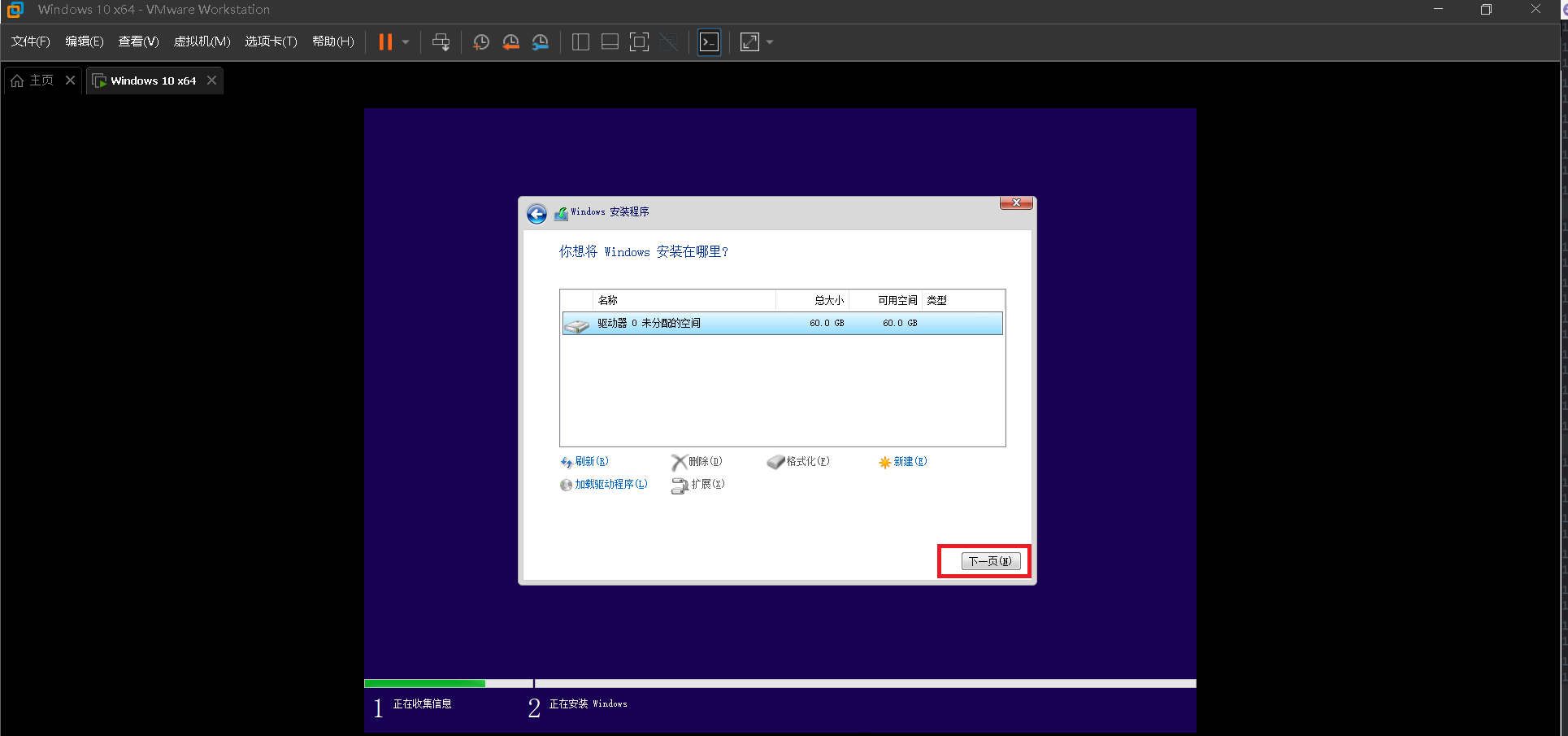Screen dimensions: 1568x736
Task: Click the 删除(D) option
Action: pyautogui.click(x=697, y=461)
